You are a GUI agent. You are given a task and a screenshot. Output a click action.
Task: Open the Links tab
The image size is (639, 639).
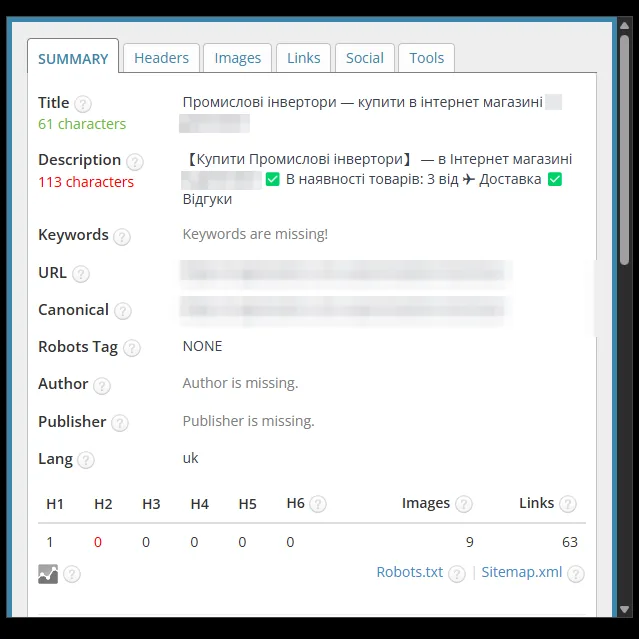click(x=304, y=58)
